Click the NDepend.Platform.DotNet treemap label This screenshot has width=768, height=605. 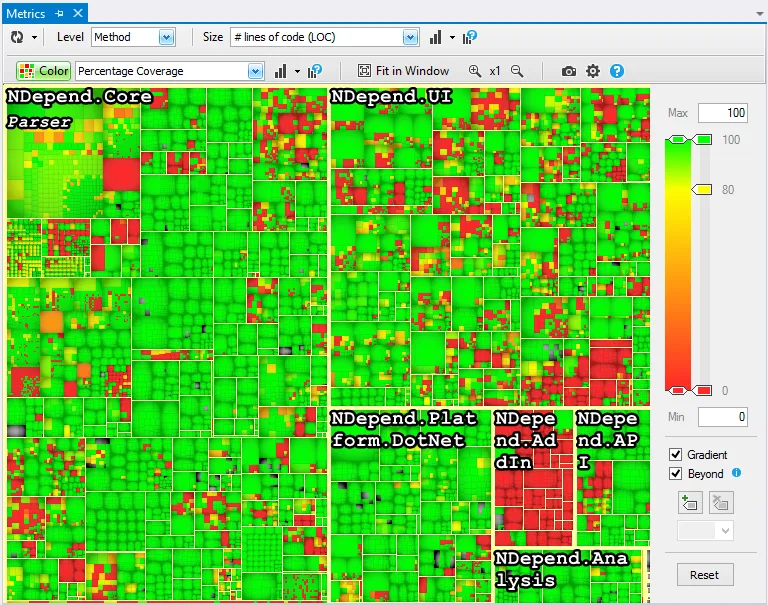click(404, 429)
